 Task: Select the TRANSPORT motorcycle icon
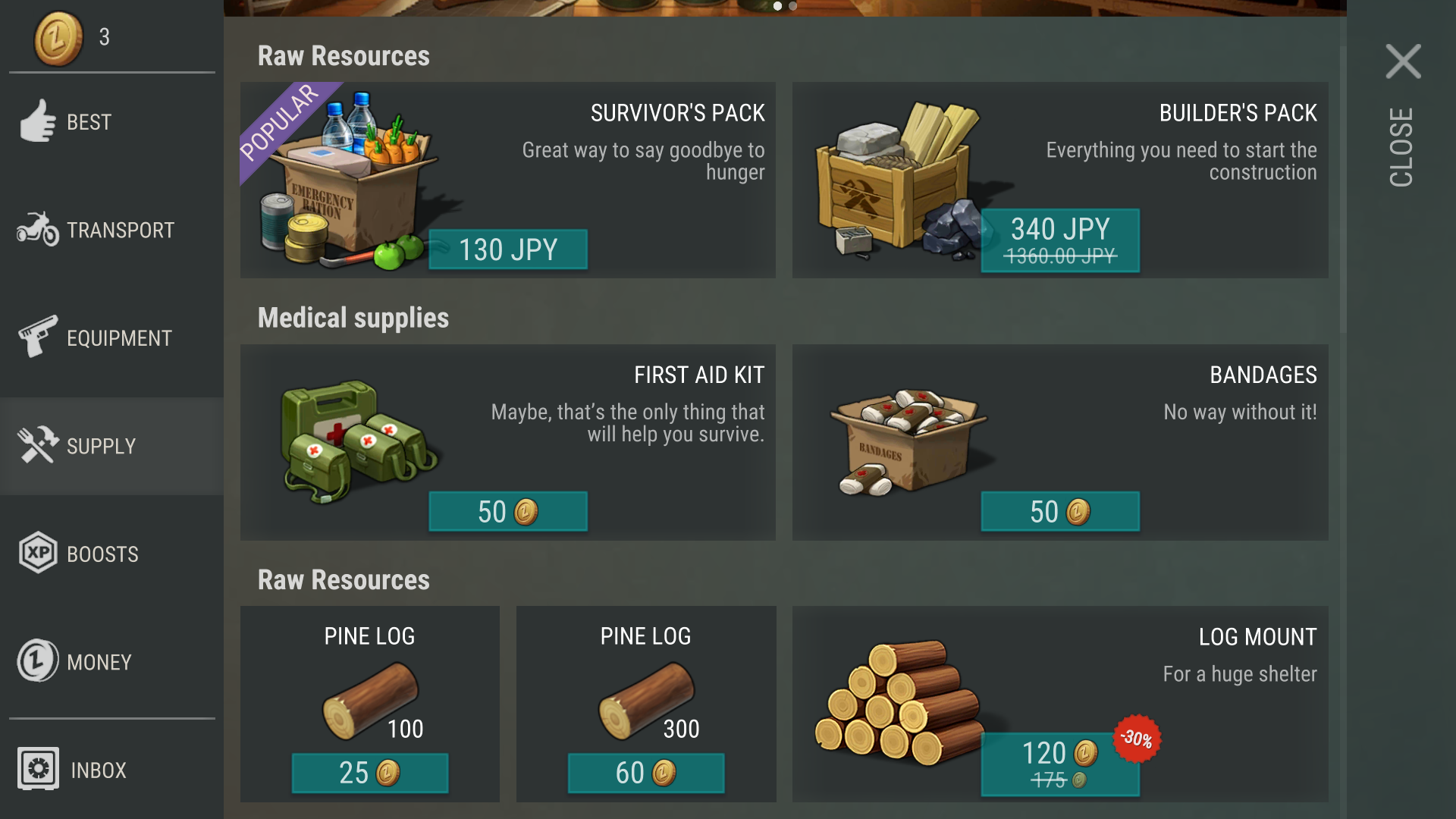(38, 229)
